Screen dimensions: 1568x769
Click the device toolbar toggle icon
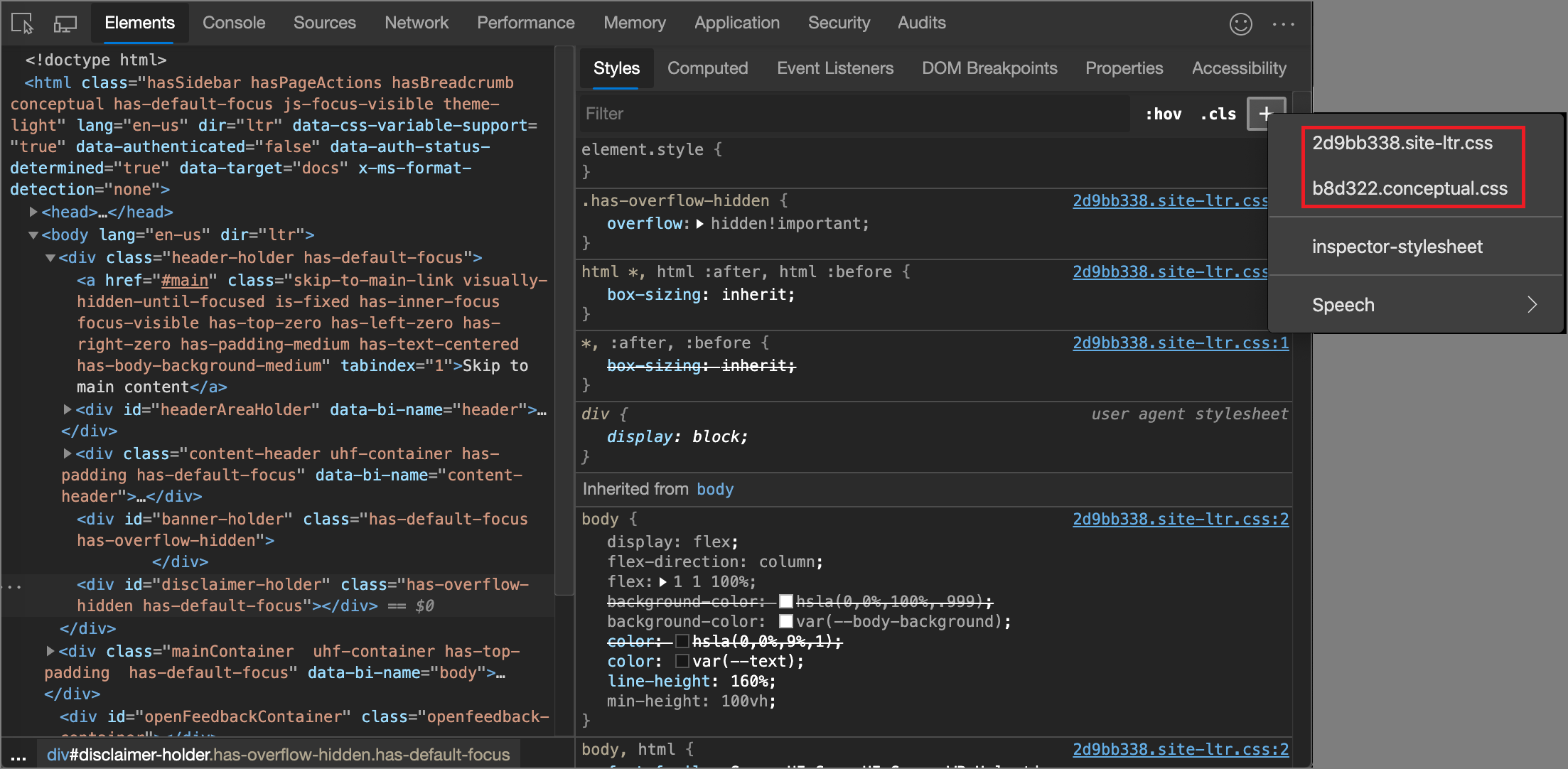(65, 22)
